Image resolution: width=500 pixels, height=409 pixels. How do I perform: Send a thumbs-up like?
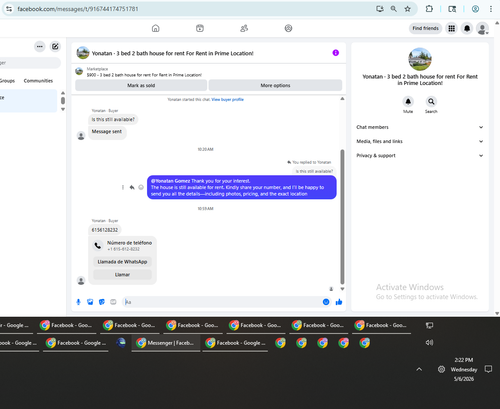coord(339,302)
